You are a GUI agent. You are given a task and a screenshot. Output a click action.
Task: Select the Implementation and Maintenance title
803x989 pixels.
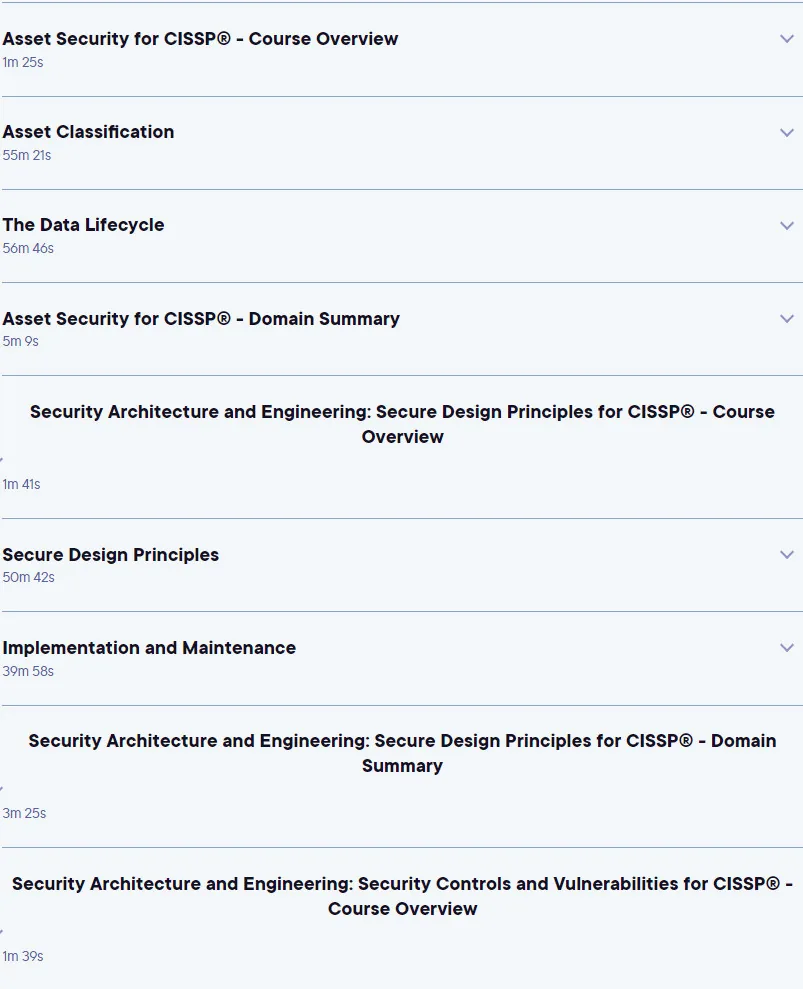click(x=149, y=648)
